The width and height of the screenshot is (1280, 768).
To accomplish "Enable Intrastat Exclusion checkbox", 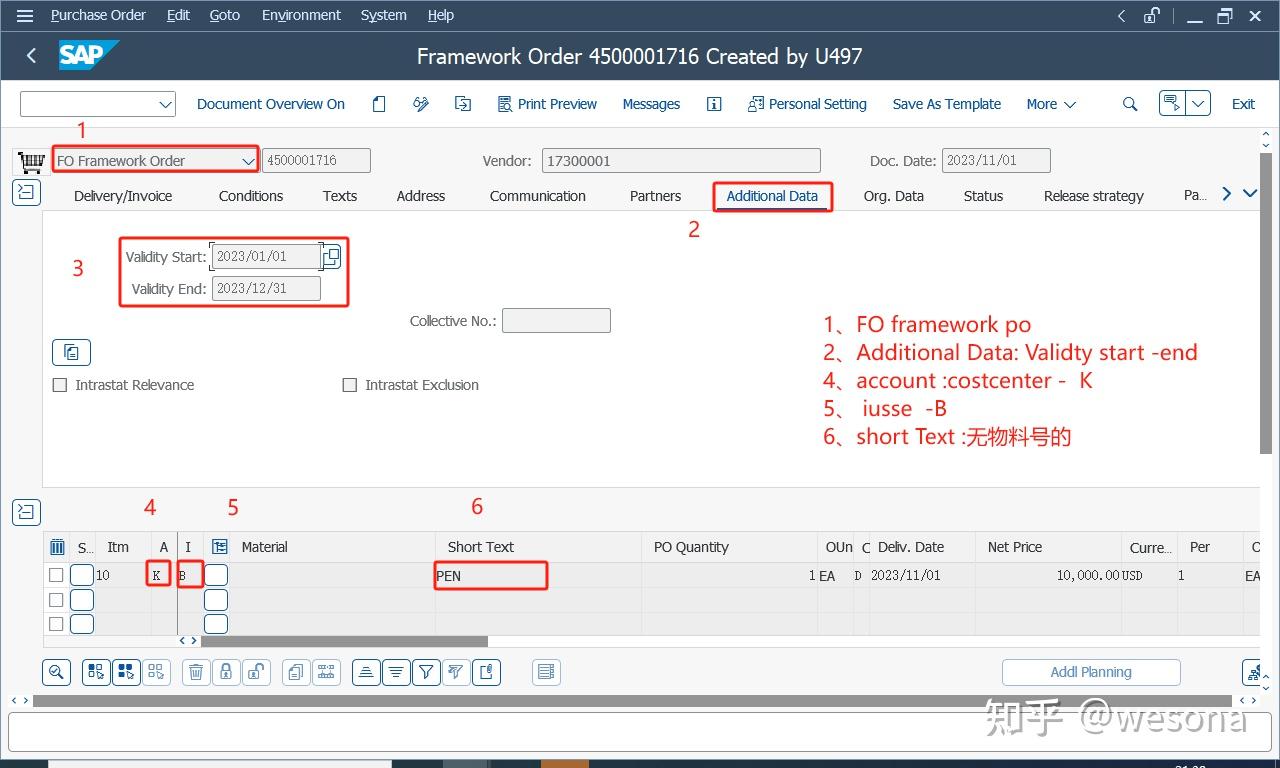I will click(x=350, y=385).
